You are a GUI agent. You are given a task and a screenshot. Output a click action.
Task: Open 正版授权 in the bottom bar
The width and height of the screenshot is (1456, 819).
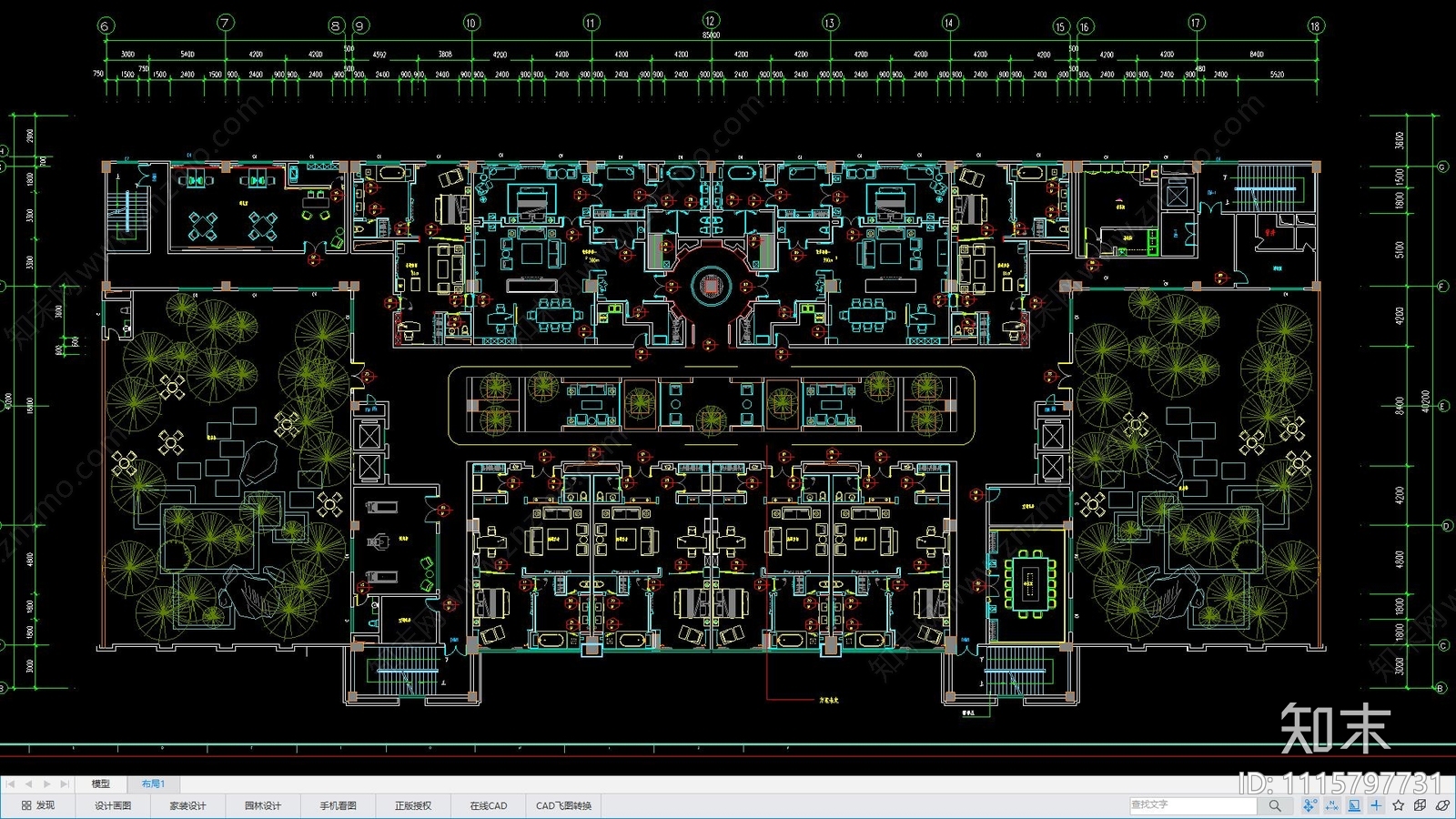(413, 805)
